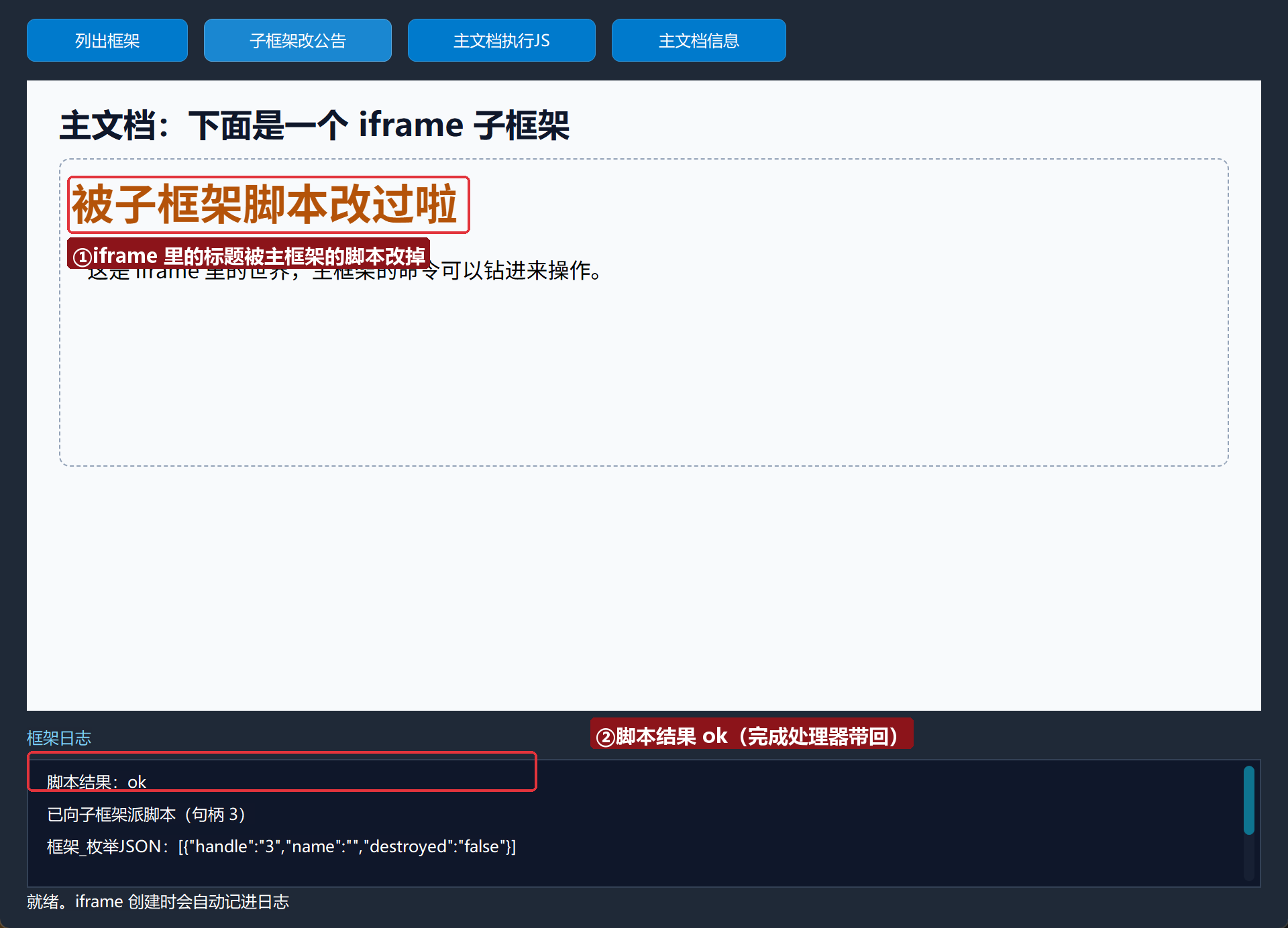Select main heading 主文档：下面是一个 iframe 子框架
The width and height of the screenshot is (1288, 928).
315,125
